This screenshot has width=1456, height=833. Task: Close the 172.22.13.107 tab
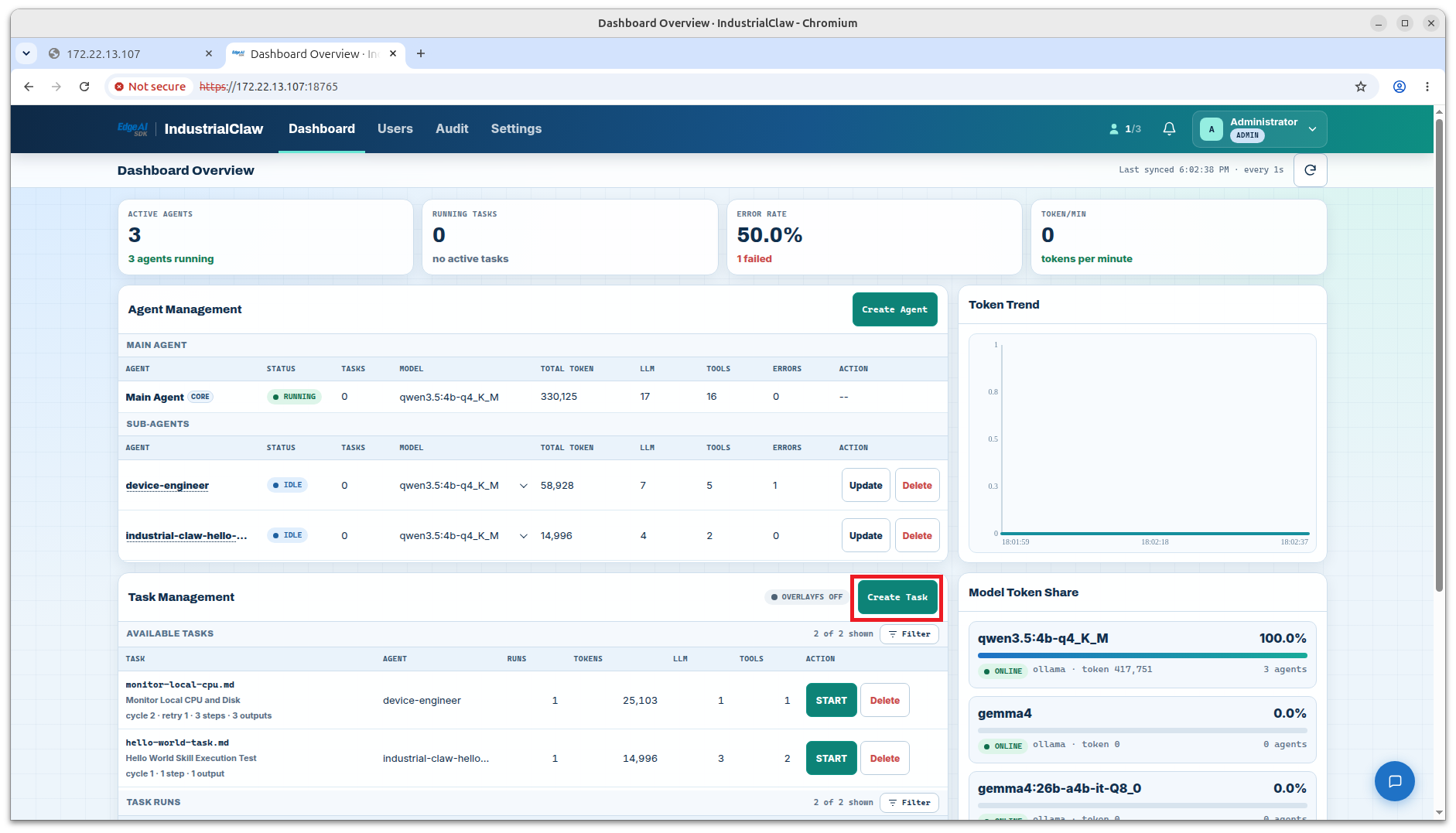pyautogui.click(x=208, y=53)
